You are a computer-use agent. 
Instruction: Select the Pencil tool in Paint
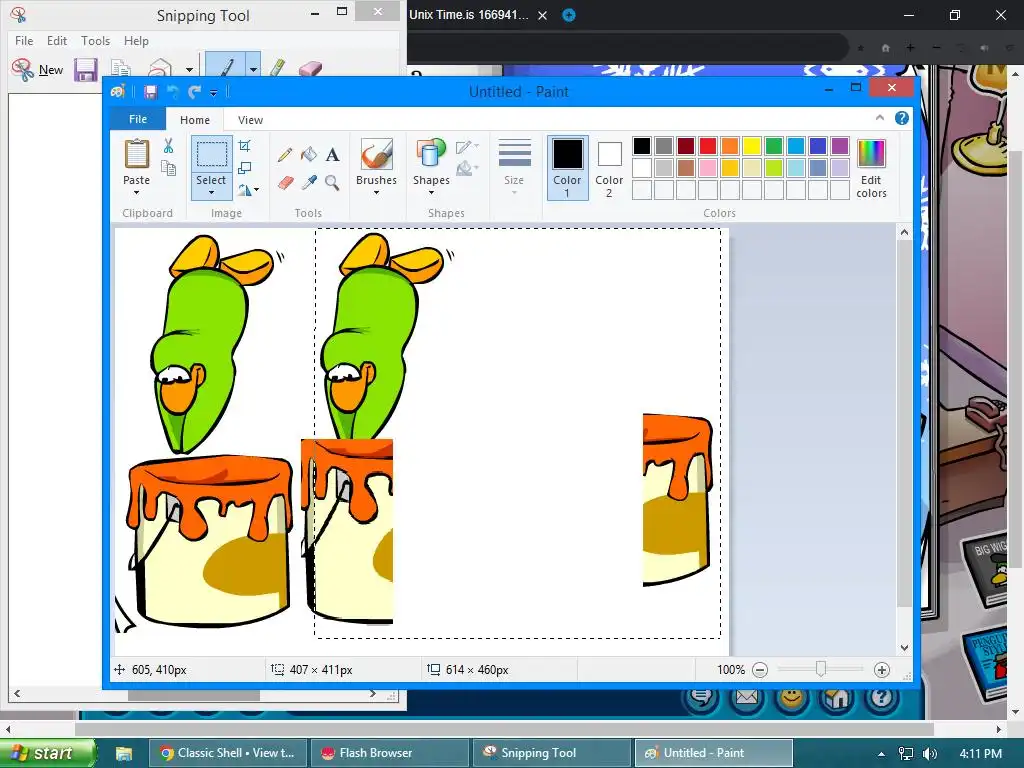tap(285, 155)
